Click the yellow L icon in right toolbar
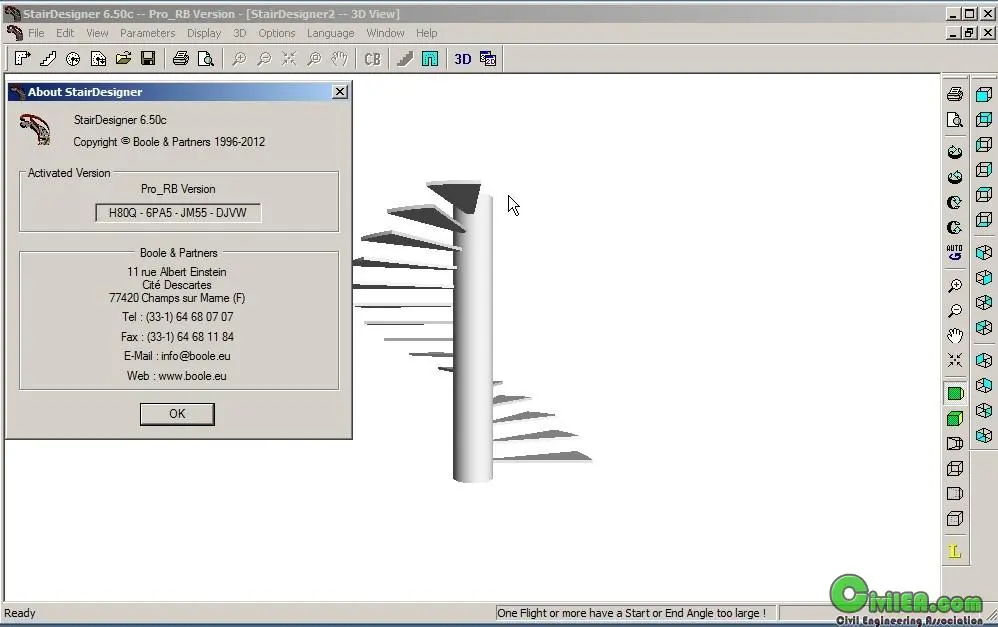This screenshot has height=627, width=998. (x=955, y=551)
